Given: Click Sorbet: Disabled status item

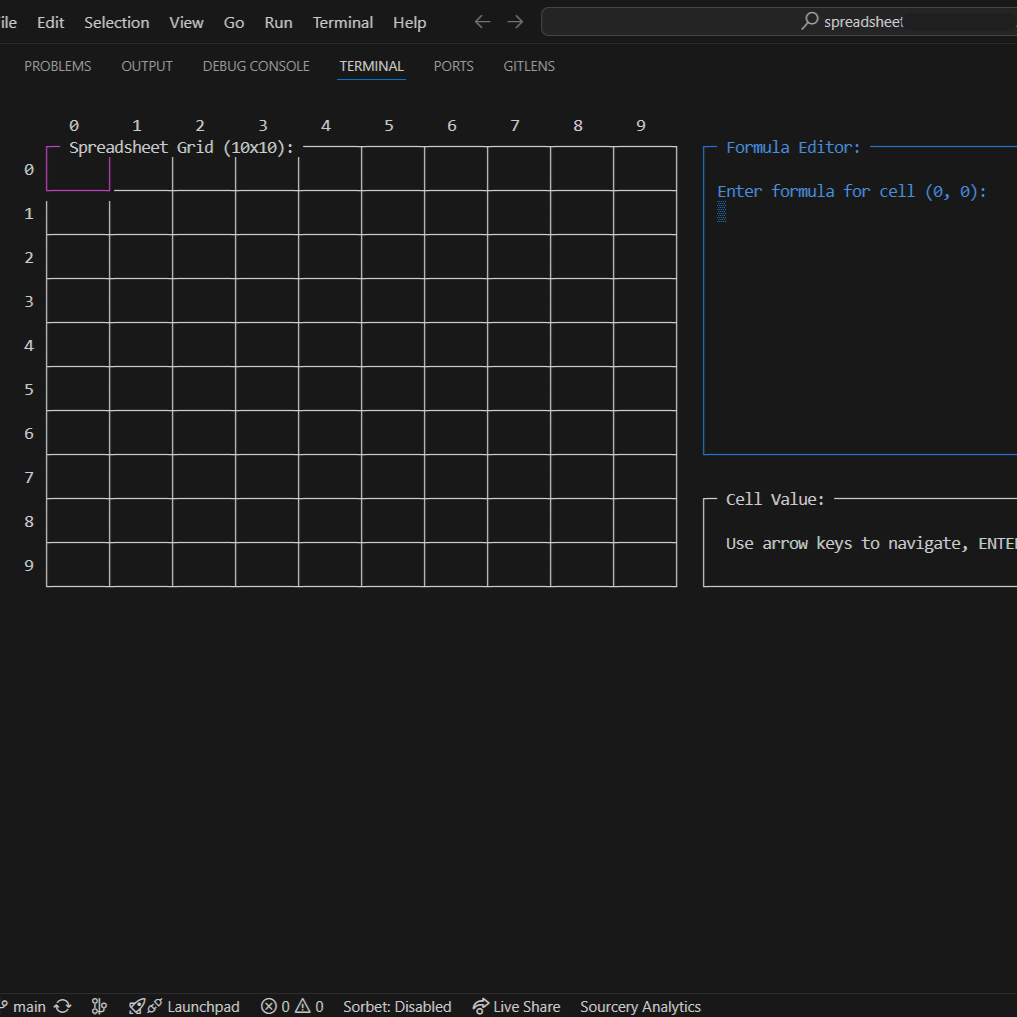Looking at the screenshot, I should coord(397,1006).
